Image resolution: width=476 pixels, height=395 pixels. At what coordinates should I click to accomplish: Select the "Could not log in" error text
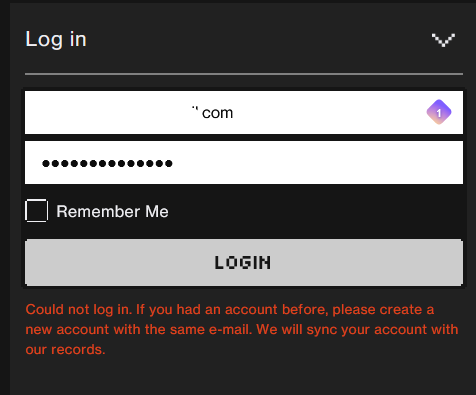click(77, 310)
